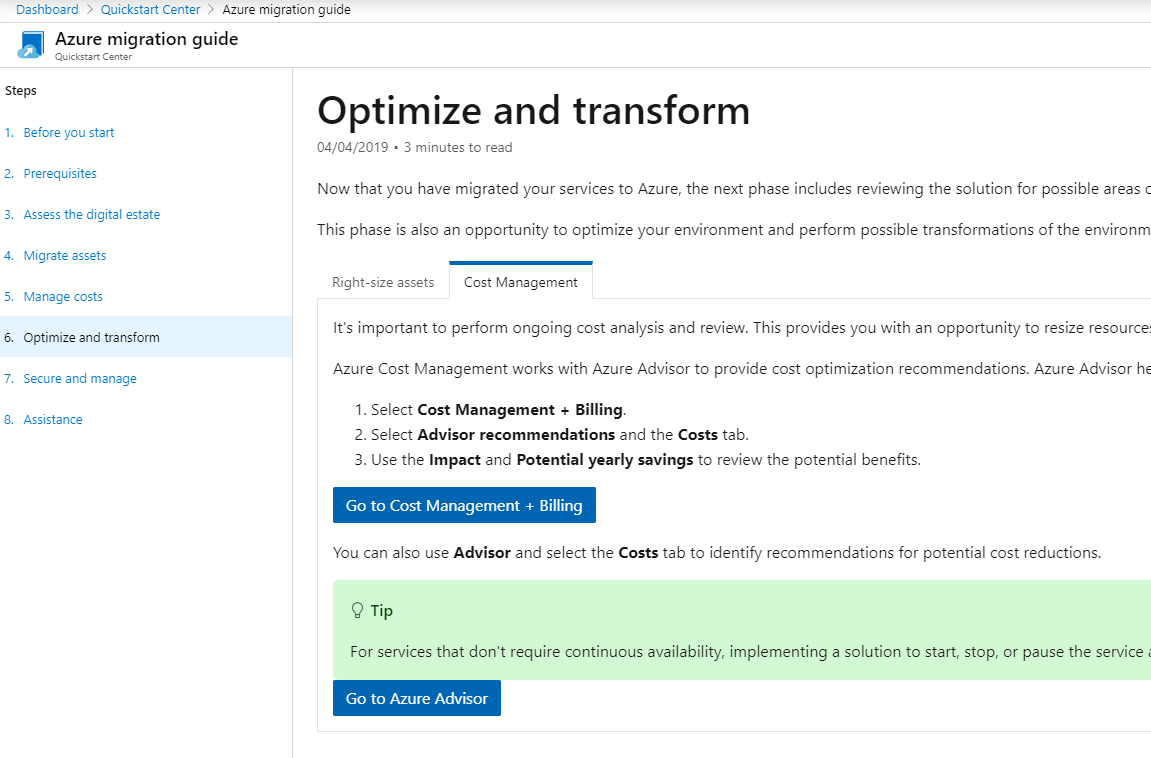Click the Steps heading in sidebar
Viewport: 1151px width, 758px height.
21,91
